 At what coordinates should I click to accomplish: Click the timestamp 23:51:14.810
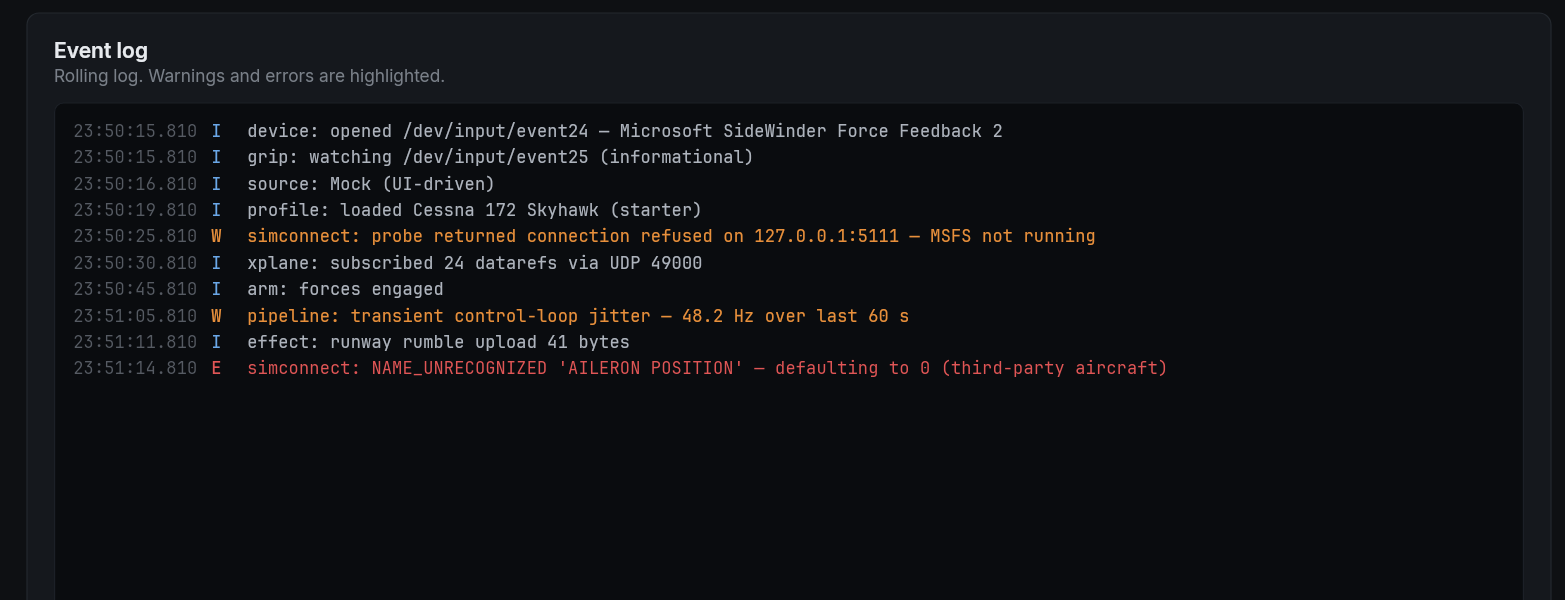(x=135, y=368)
